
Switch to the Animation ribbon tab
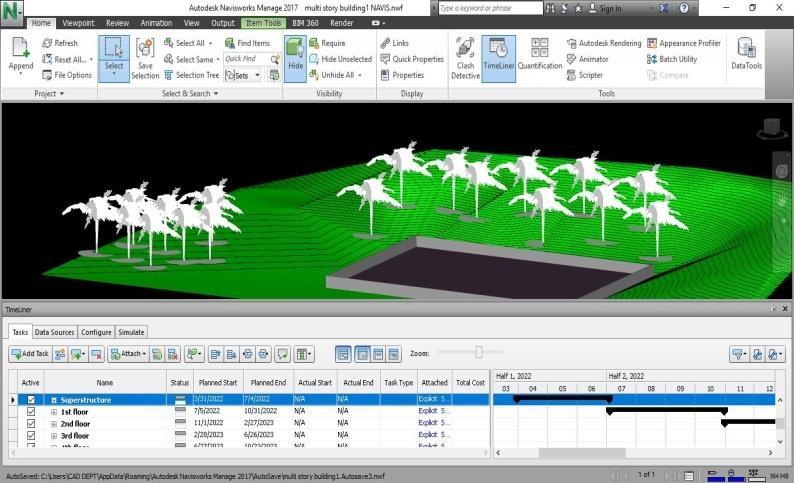156,23
